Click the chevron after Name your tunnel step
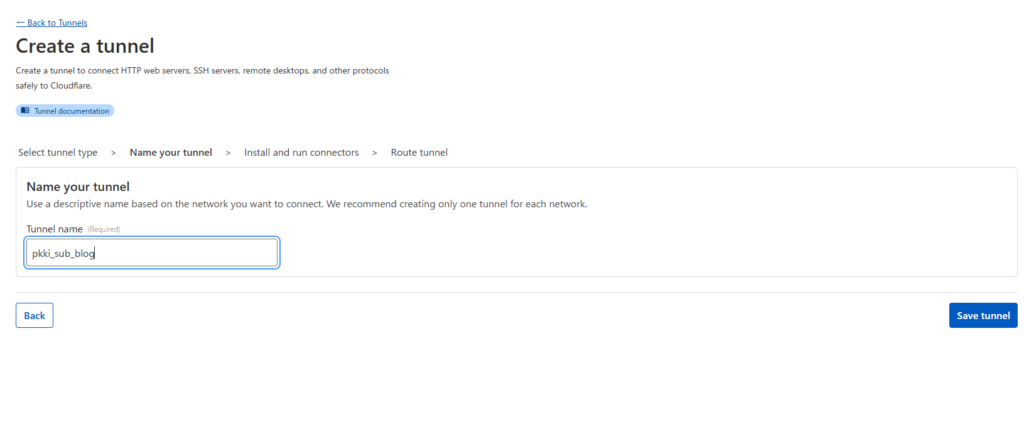This screenshot has height=424, width=1024. coord(228,153)
